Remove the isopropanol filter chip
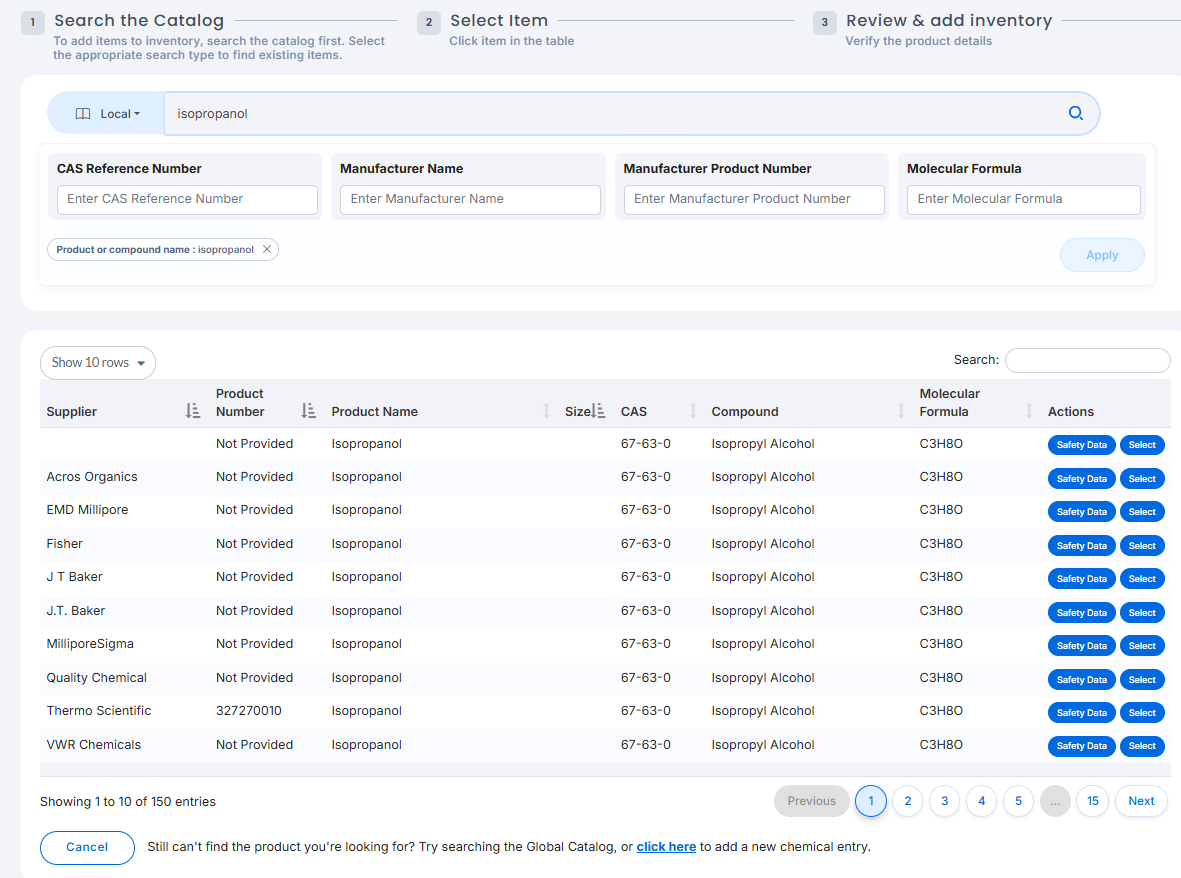1181x878 pixels. [267, 249]
